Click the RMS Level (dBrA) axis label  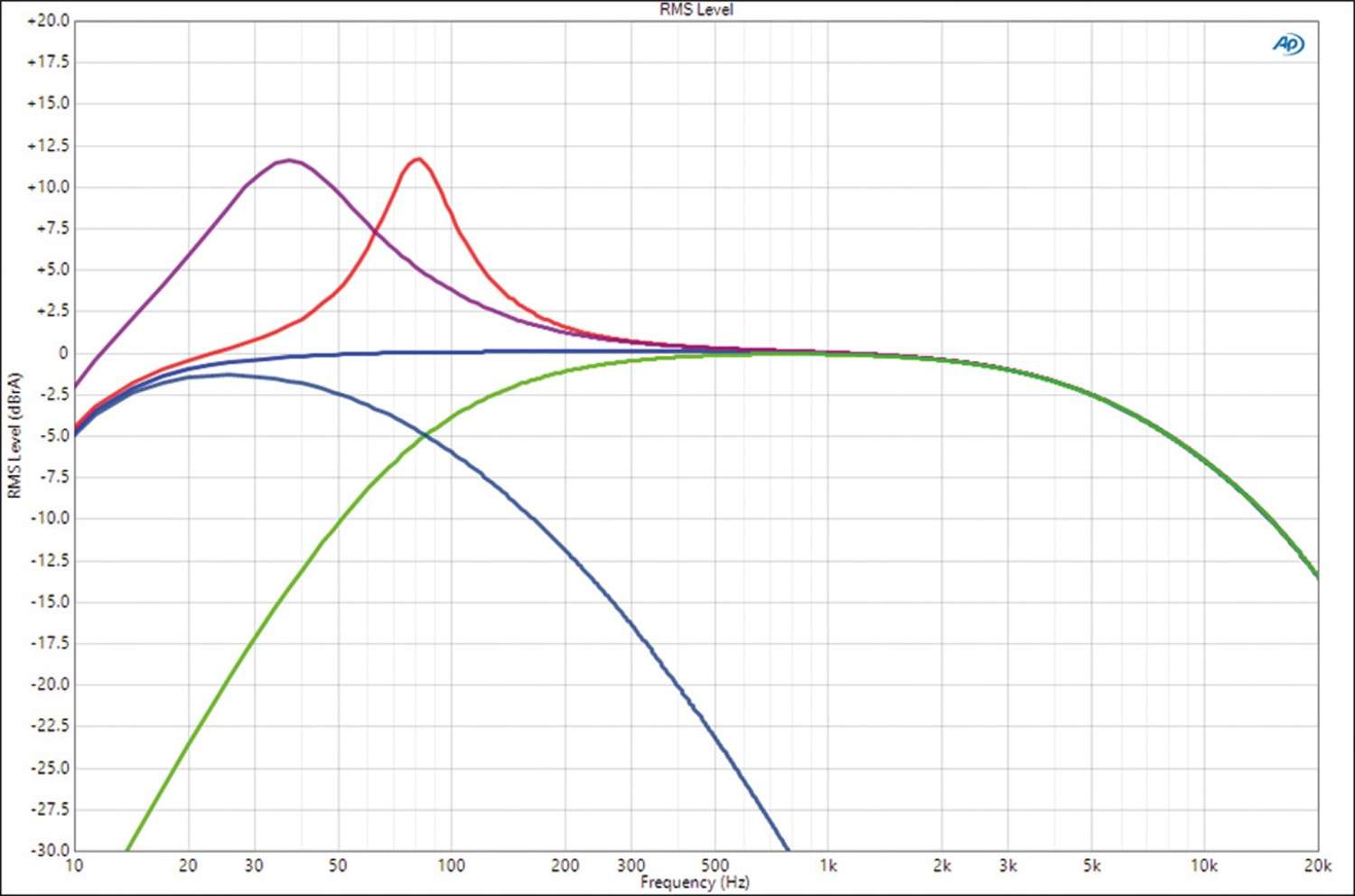(x=14, y=435)
